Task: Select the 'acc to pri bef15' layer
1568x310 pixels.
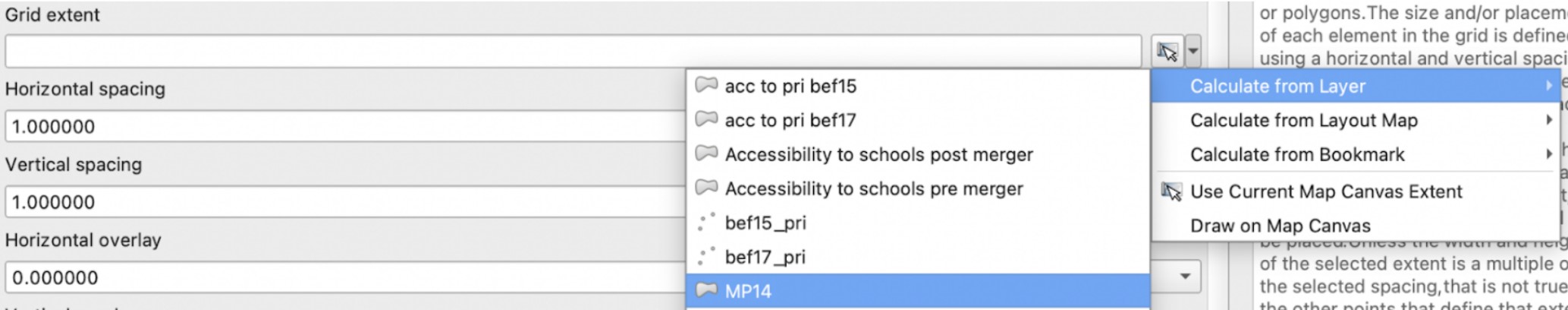Action: click(x=790, y=86)
